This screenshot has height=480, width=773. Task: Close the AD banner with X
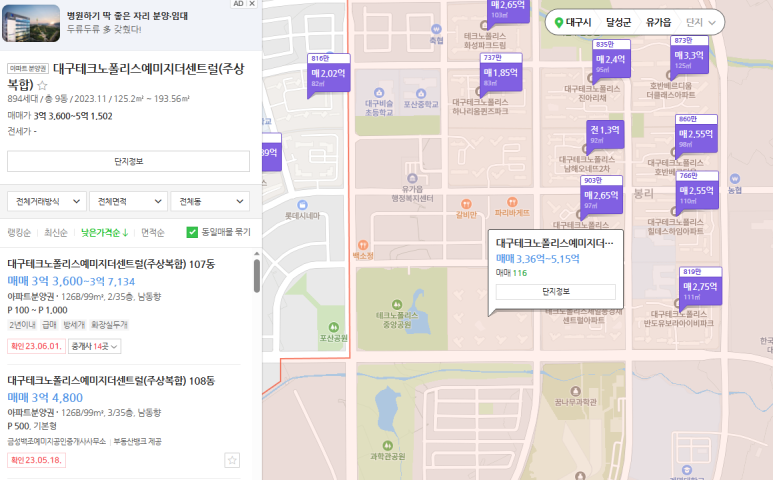pos(252,3)
